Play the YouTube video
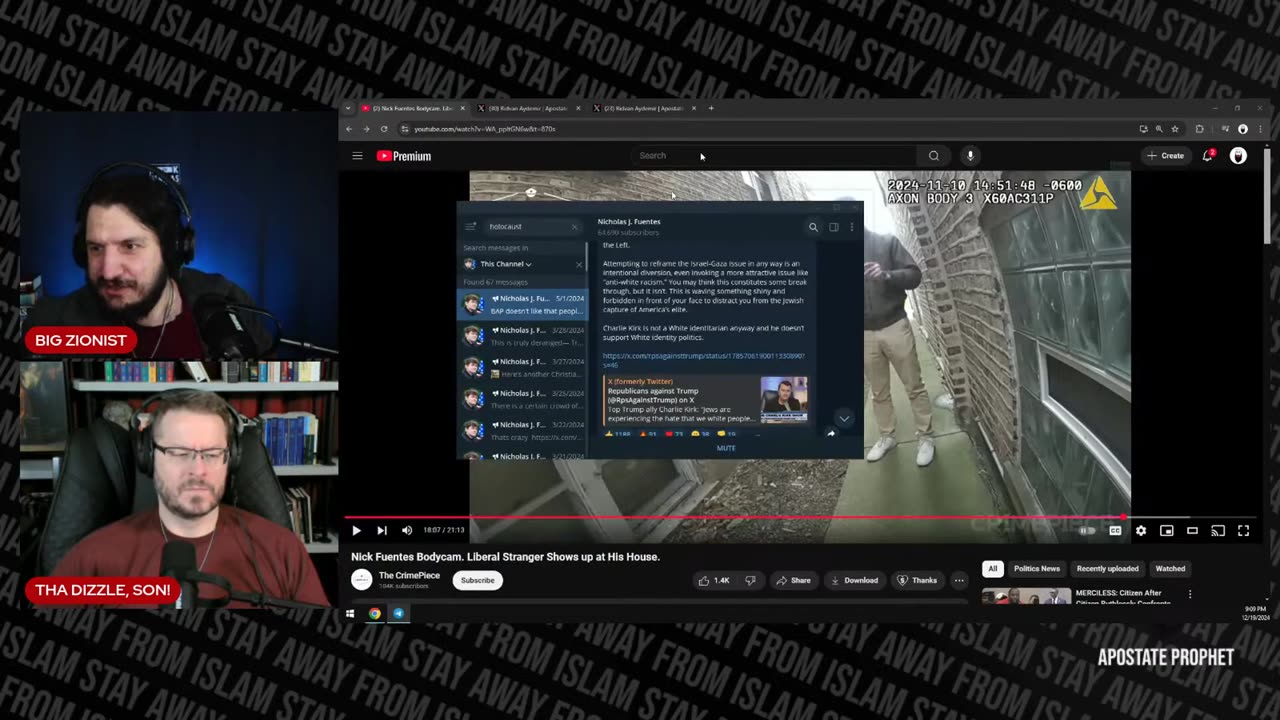 click(x=356, y=531)
